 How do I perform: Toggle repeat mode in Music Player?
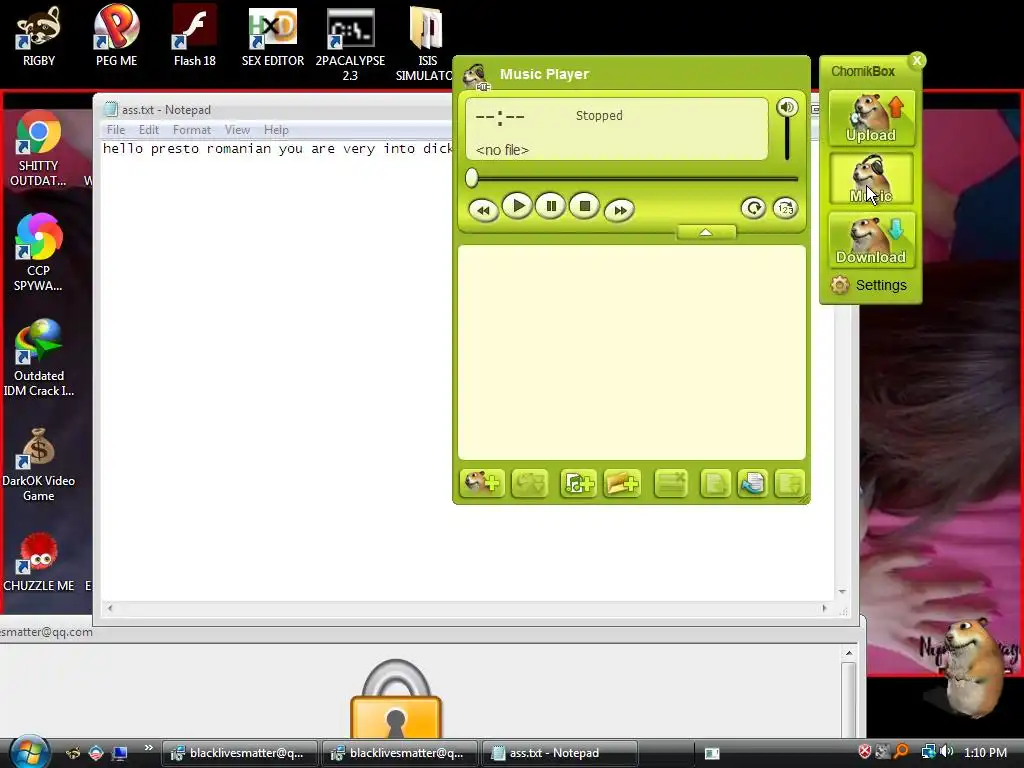(x=754, y=208)
